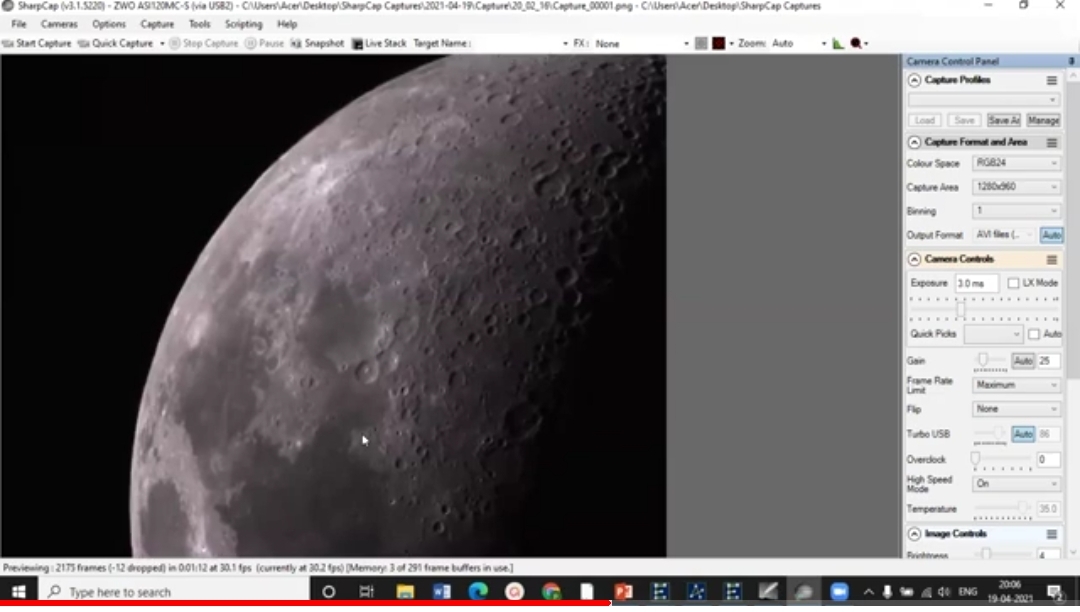Viewport: 1080px width, 612px height.
Task: Open File Explorer from the taskbar
Action: [405, 592]
